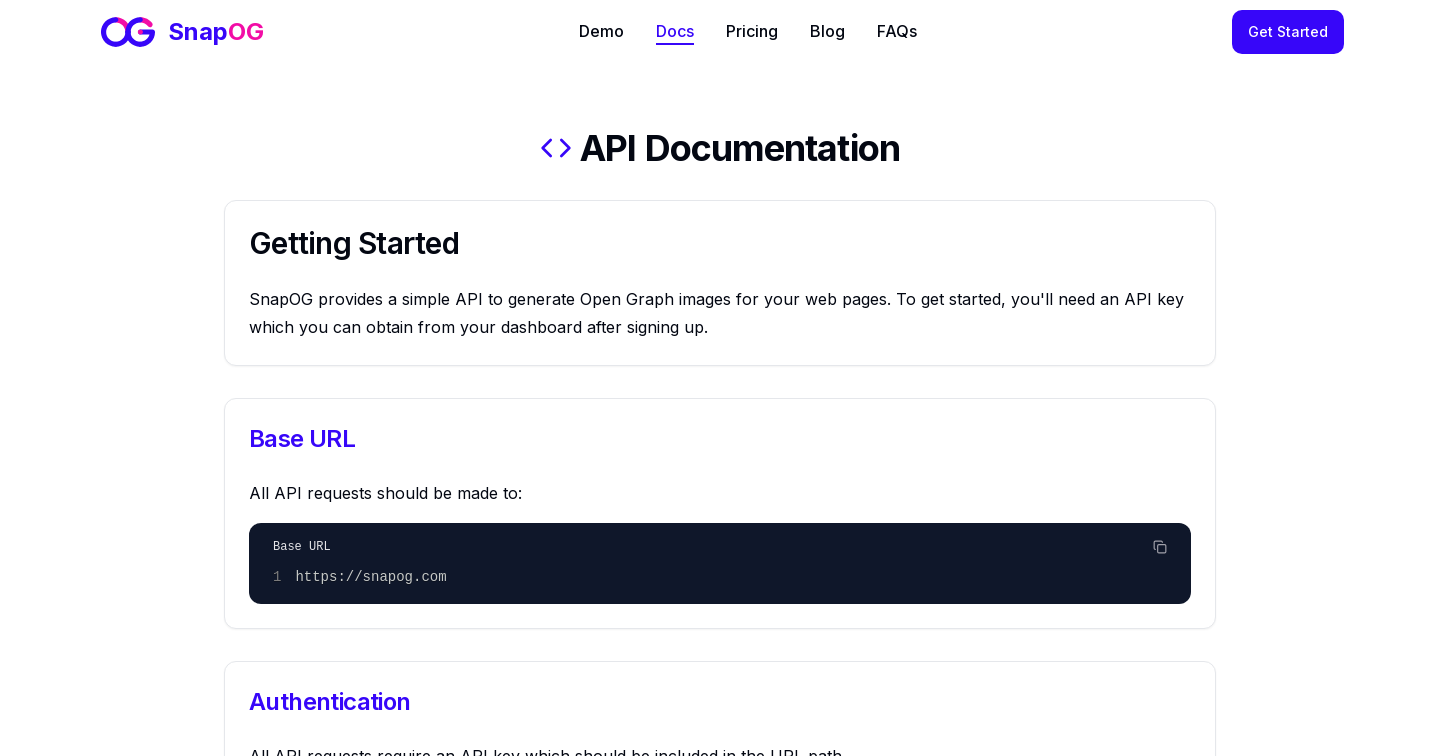The width and height of the screenshot is (1440, 756).
Task: Open the Demo page
Action: pos(601,31)
